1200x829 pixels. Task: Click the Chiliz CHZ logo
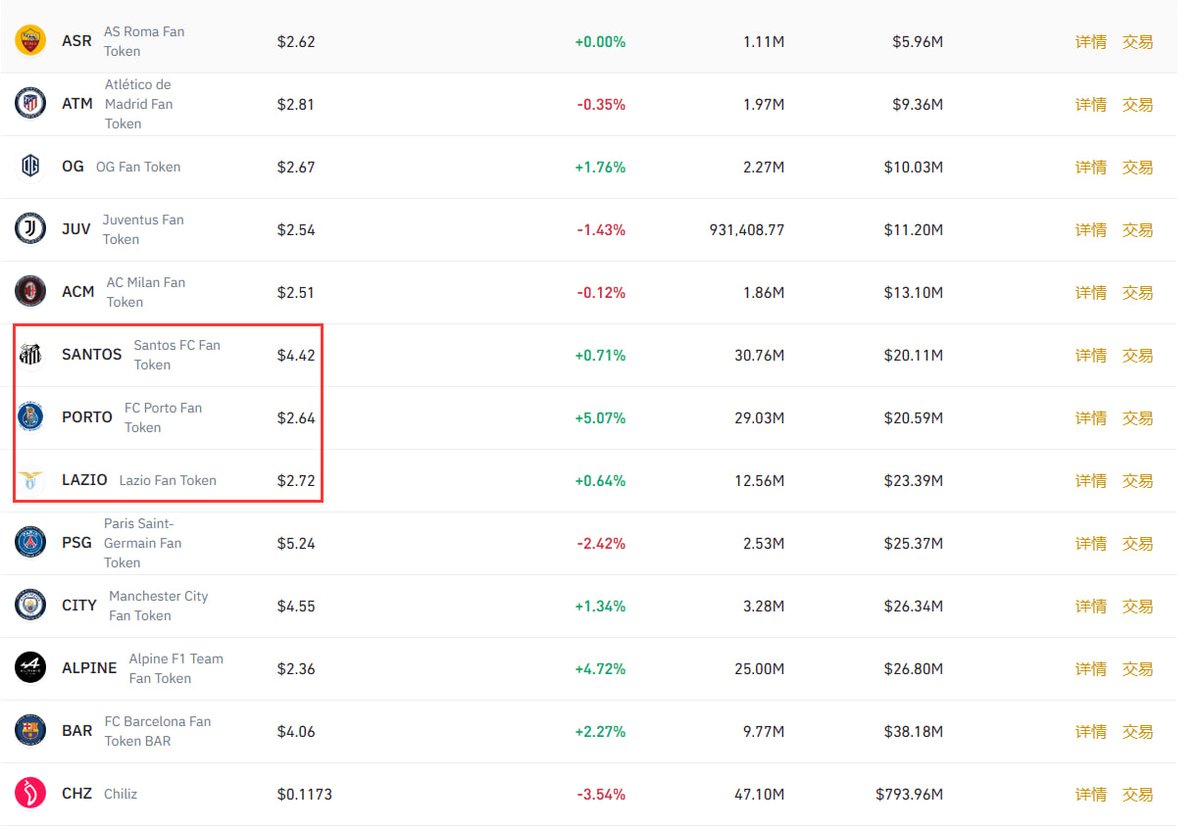click(x=30, y=793)
